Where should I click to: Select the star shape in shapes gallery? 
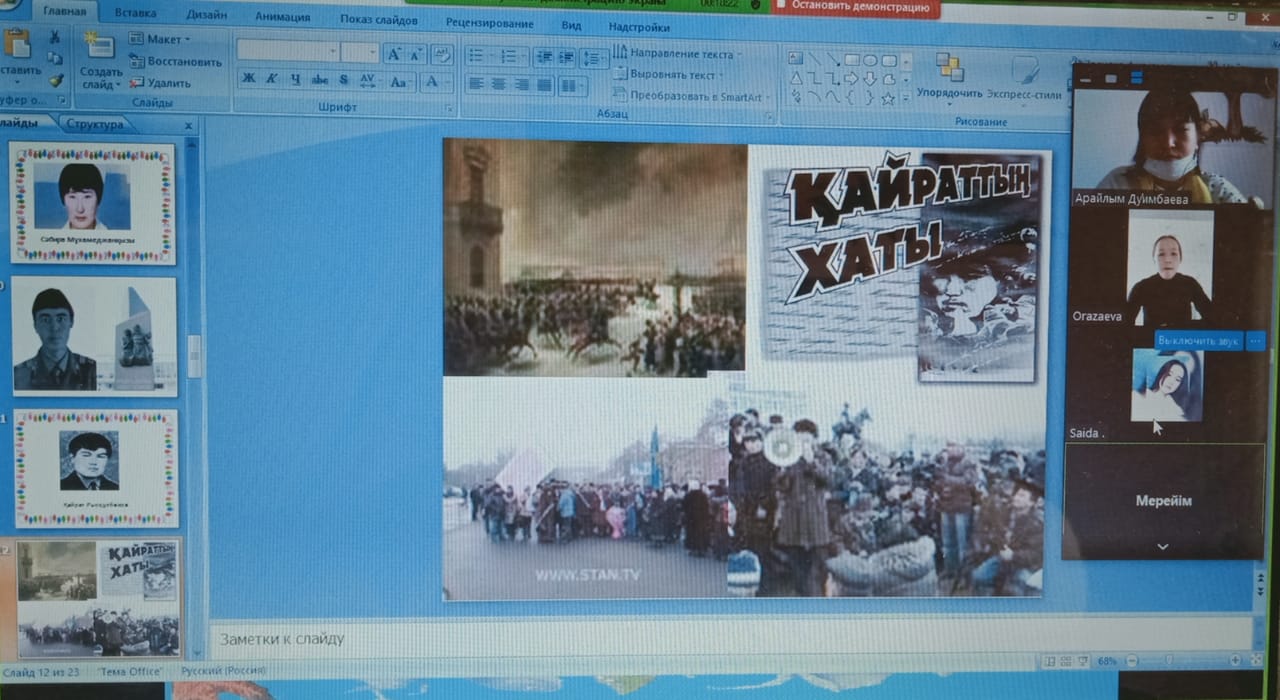(888, 97)
